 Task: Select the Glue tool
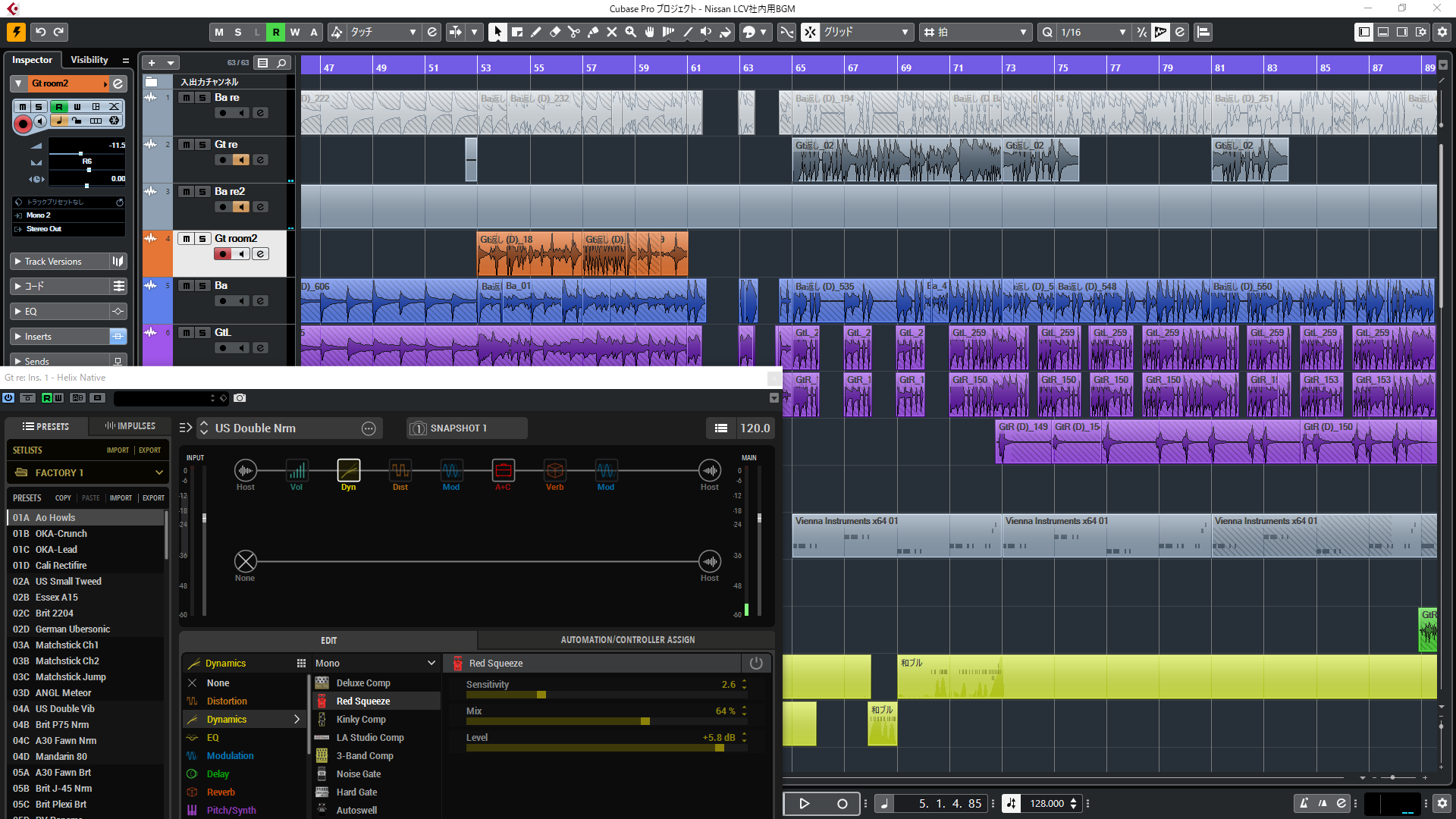click(x=593, y=32)
